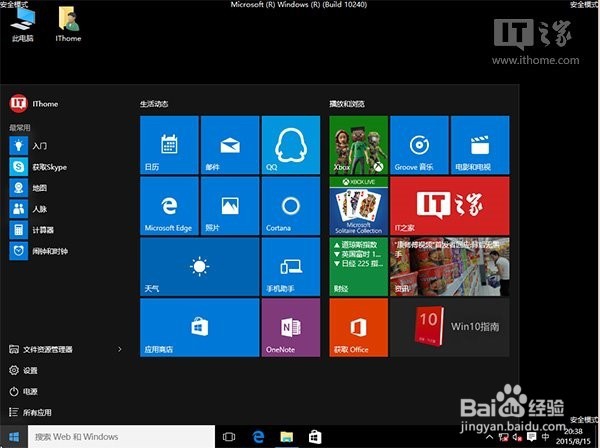Open the Store (应用商店) tile
Viewport: 600px width, 448px height.
click(x=199, y=327)
